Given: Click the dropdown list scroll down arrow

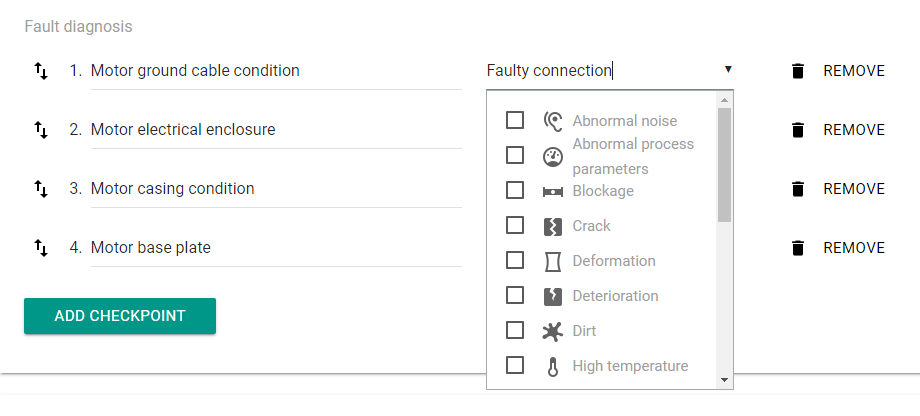Looking at the screenshot, I should tap(724, 380).
